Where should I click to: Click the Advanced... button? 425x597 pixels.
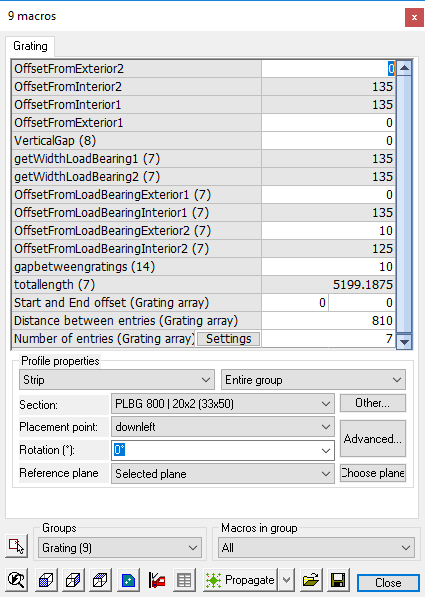point(373,439)
